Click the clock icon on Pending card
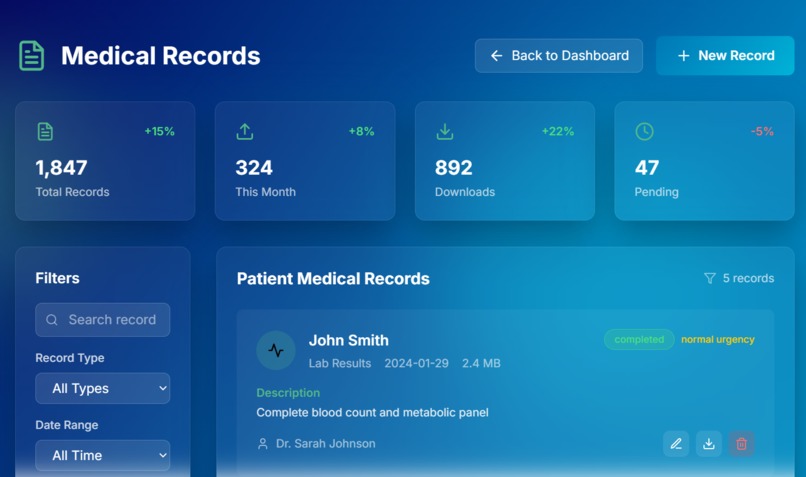This screenshot has height=477, width=806. pos(644,132)
